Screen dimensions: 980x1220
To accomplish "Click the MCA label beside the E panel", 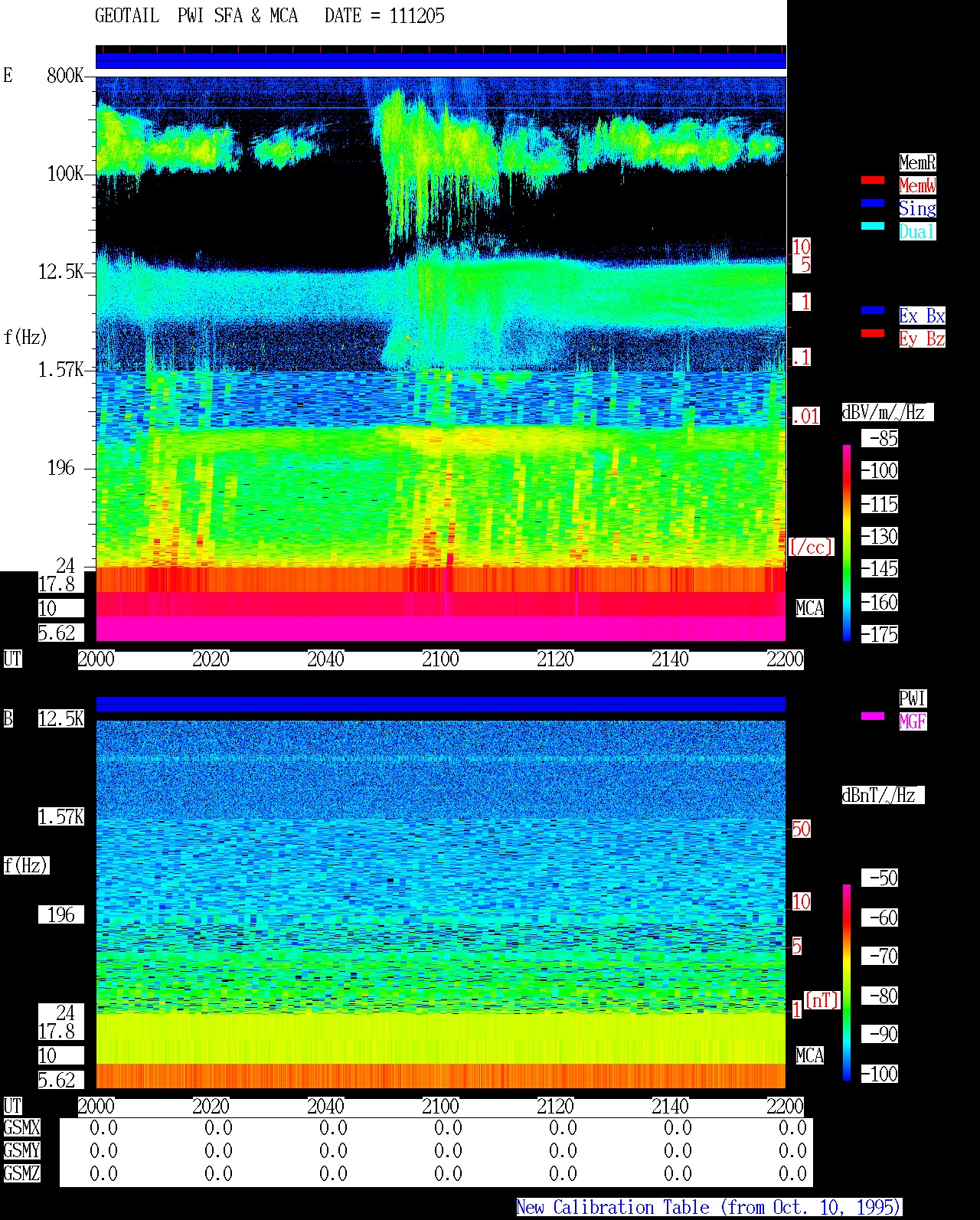I will 809,609.
